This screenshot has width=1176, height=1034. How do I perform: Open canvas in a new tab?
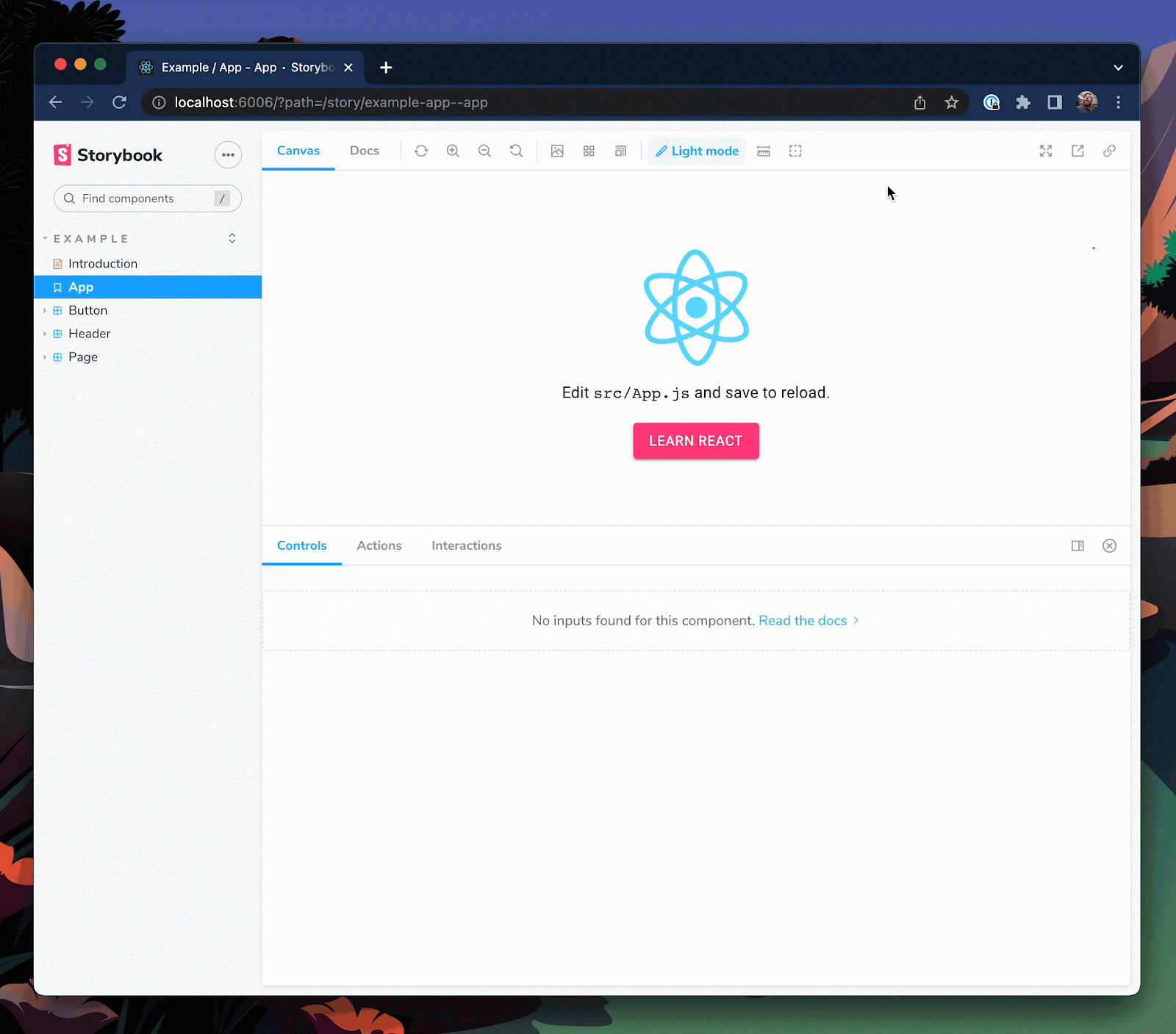1078,151
